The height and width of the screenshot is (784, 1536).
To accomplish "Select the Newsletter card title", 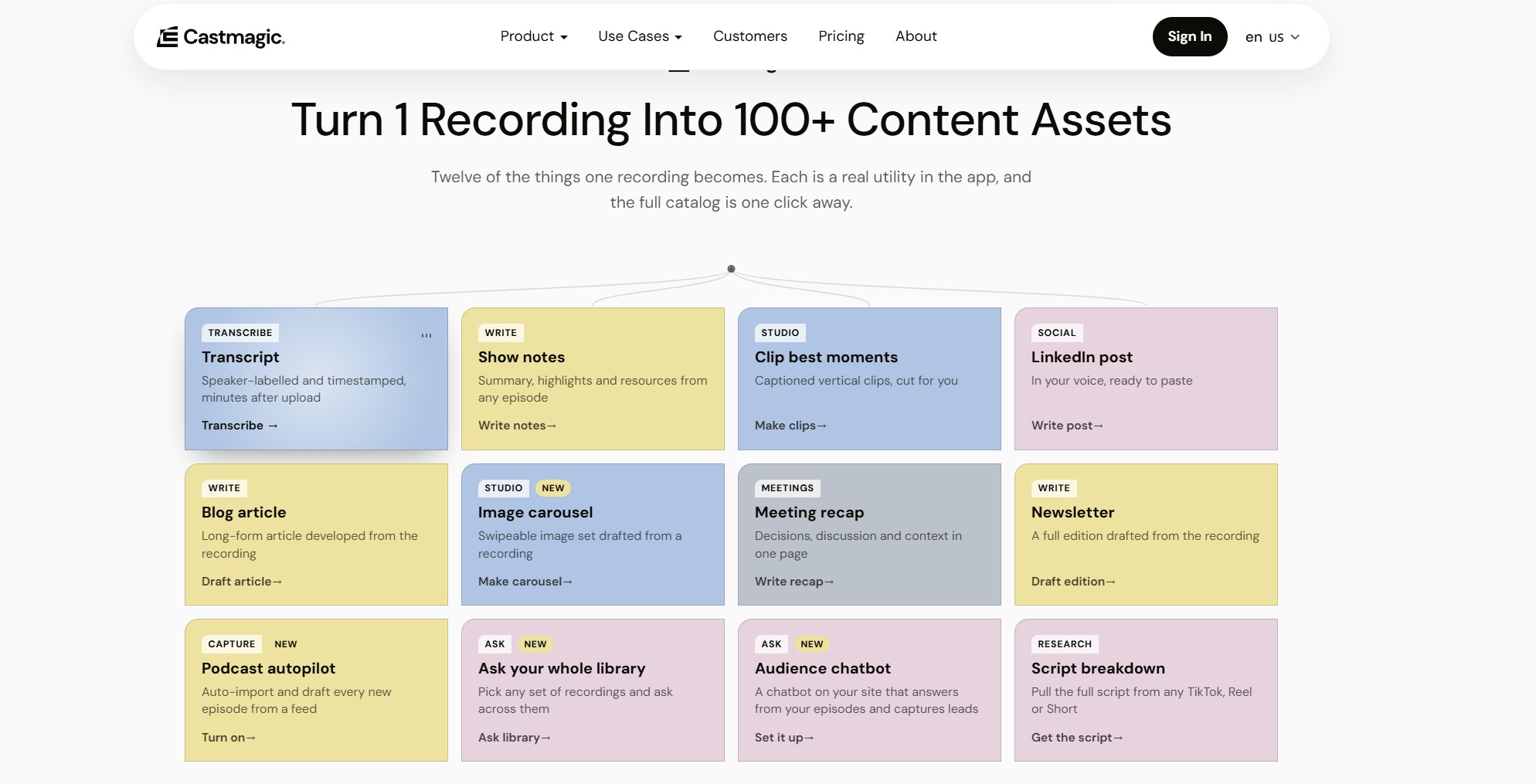I will (x=1072, y=512).
